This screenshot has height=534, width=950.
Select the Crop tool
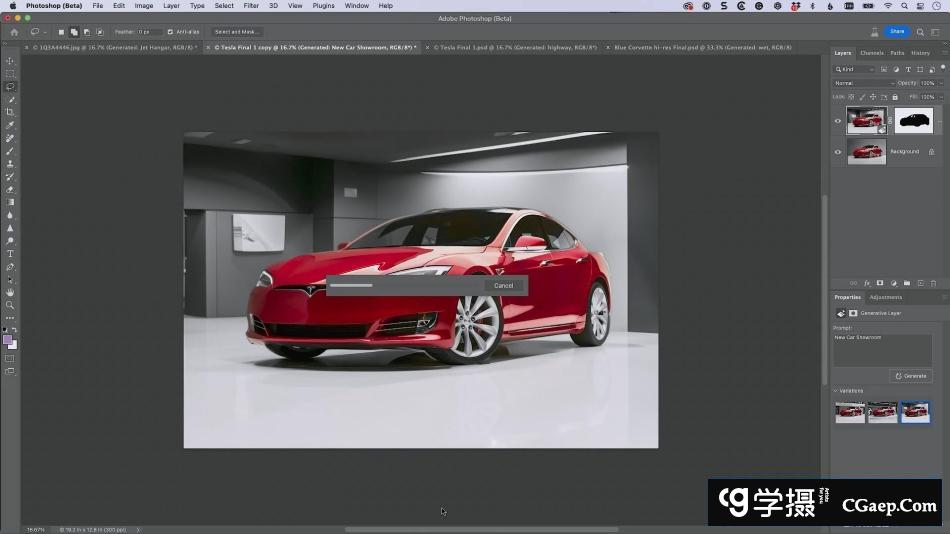[10, 112]
